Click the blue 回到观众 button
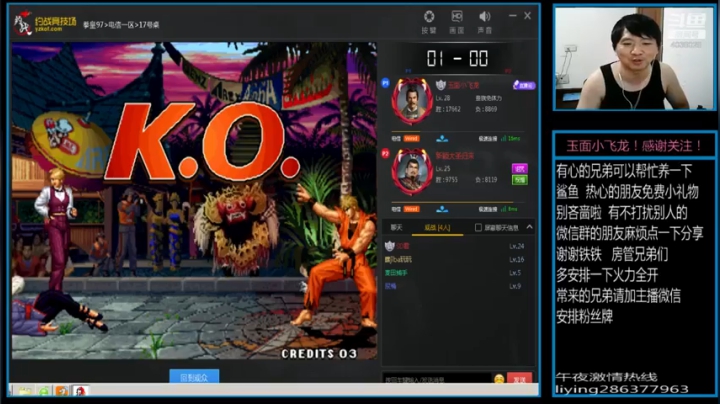720x404 pixels. [194, 376]
